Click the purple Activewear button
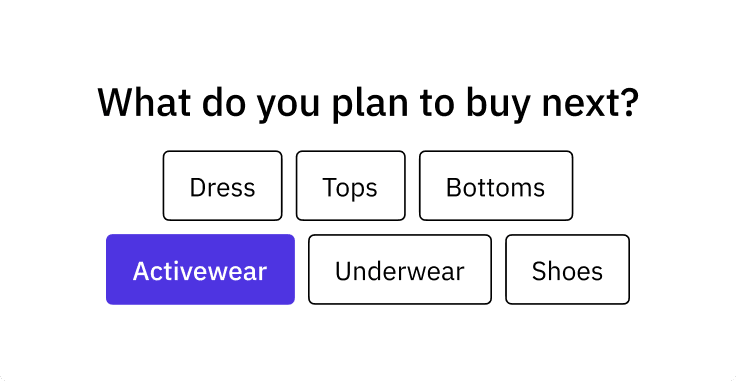Viewport: 736px width, 381px height. click(200, 269)
